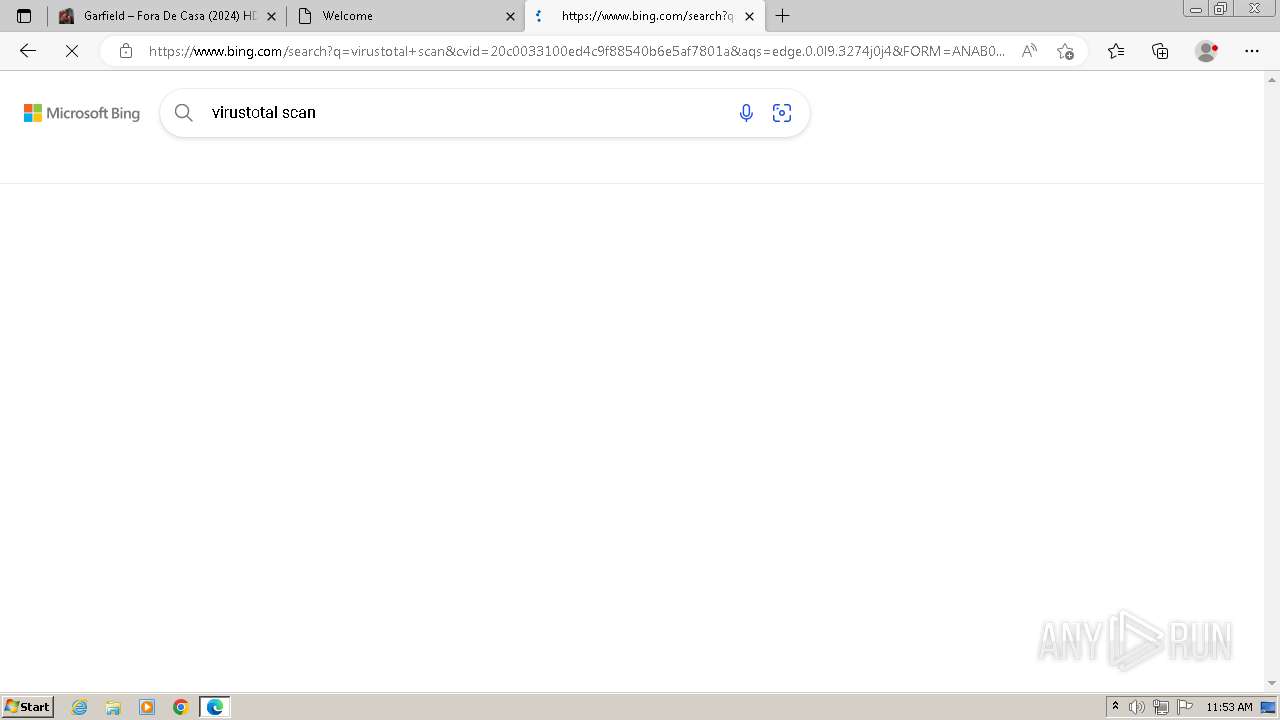
Task: Open the volume speaker tray icon
Action: (x=1137, y=707)
